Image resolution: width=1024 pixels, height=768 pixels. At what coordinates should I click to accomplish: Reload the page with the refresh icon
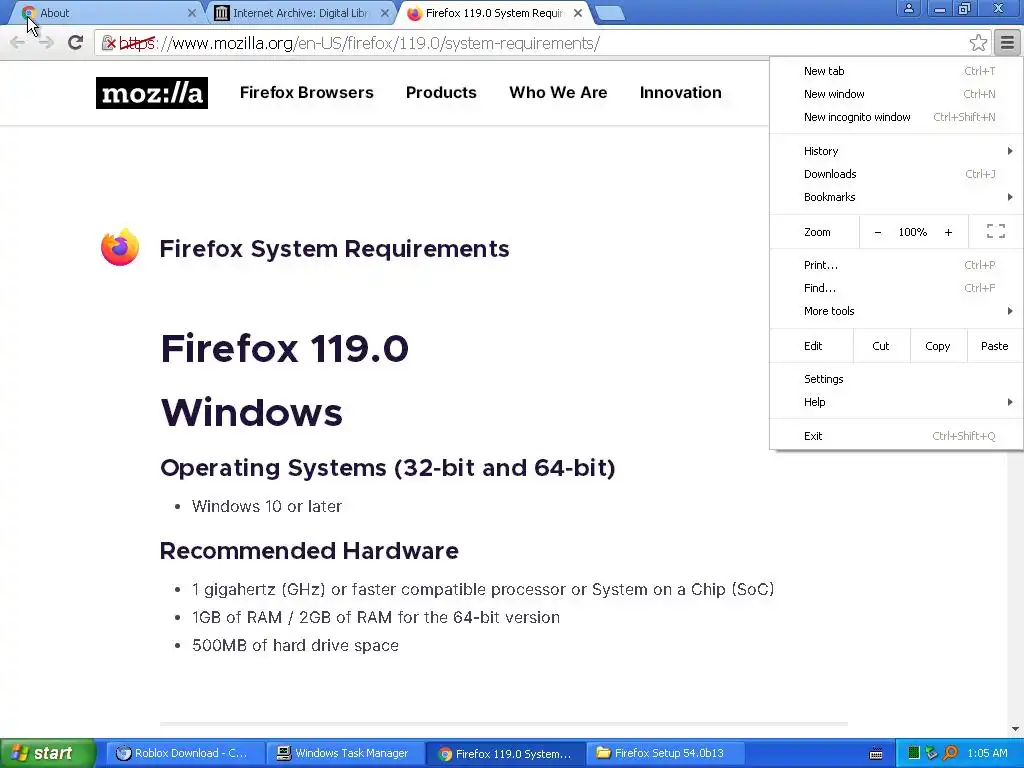75,43
